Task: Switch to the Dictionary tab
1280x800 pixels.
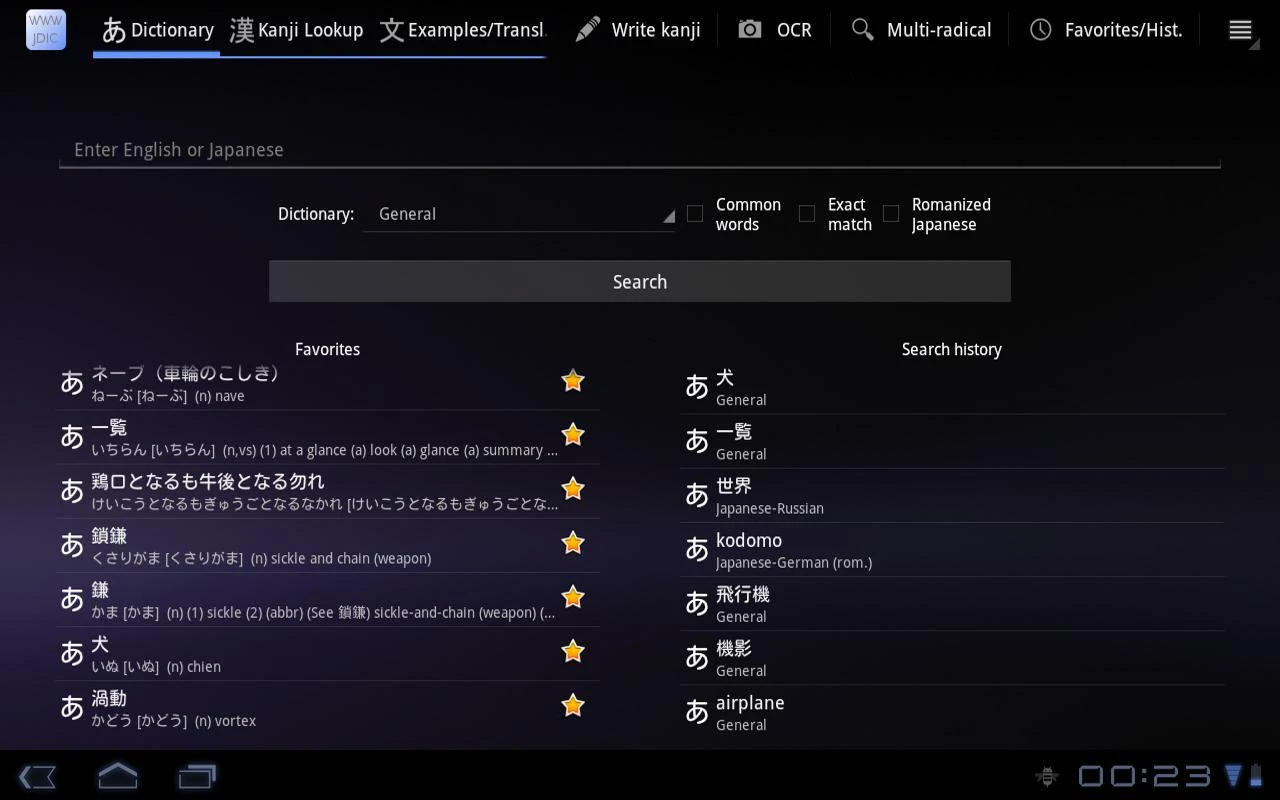Action: tap(156, 30)
